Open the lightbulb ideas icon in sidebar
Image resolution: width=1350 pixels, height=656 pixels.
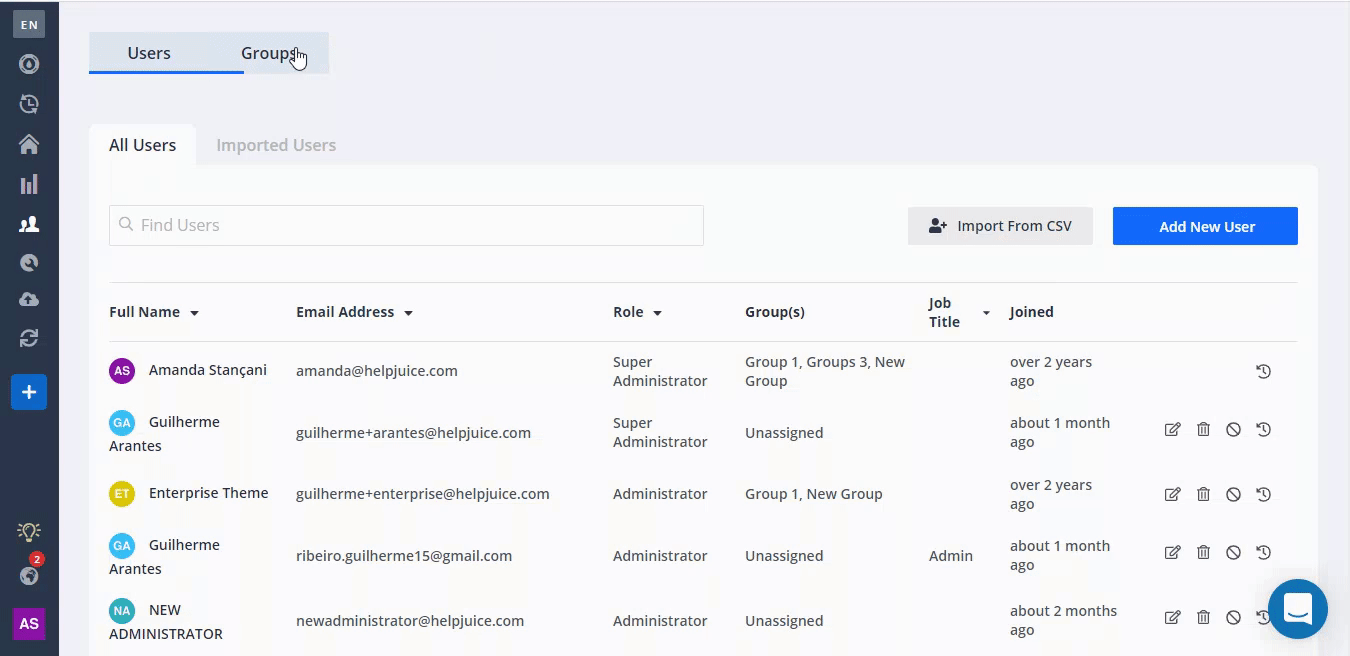click(x=29, y=532)
